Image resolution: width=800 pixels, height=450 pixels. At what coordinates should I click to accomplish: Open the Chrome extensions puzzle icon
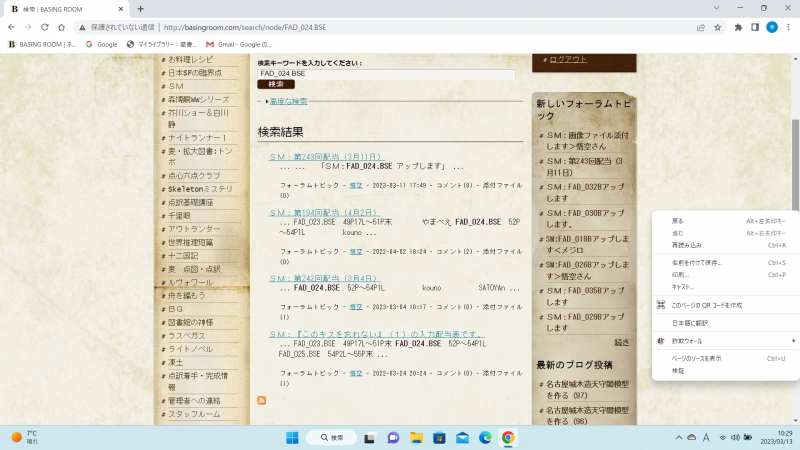tap(738, 27)
